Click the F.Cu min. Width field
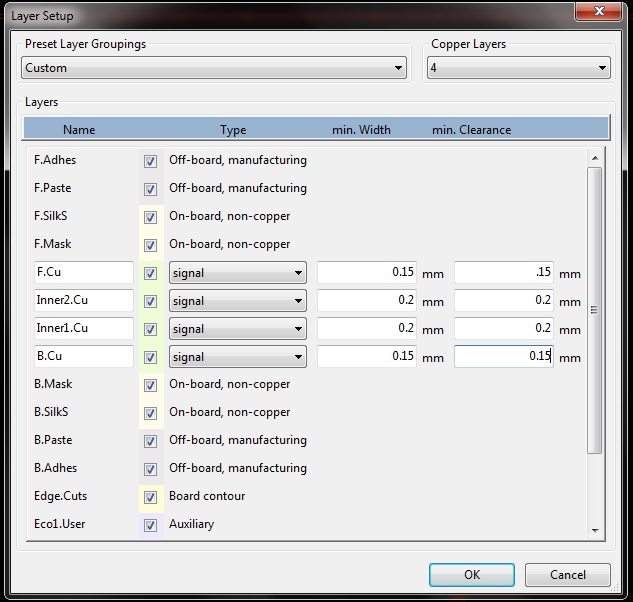 point(366,273)
